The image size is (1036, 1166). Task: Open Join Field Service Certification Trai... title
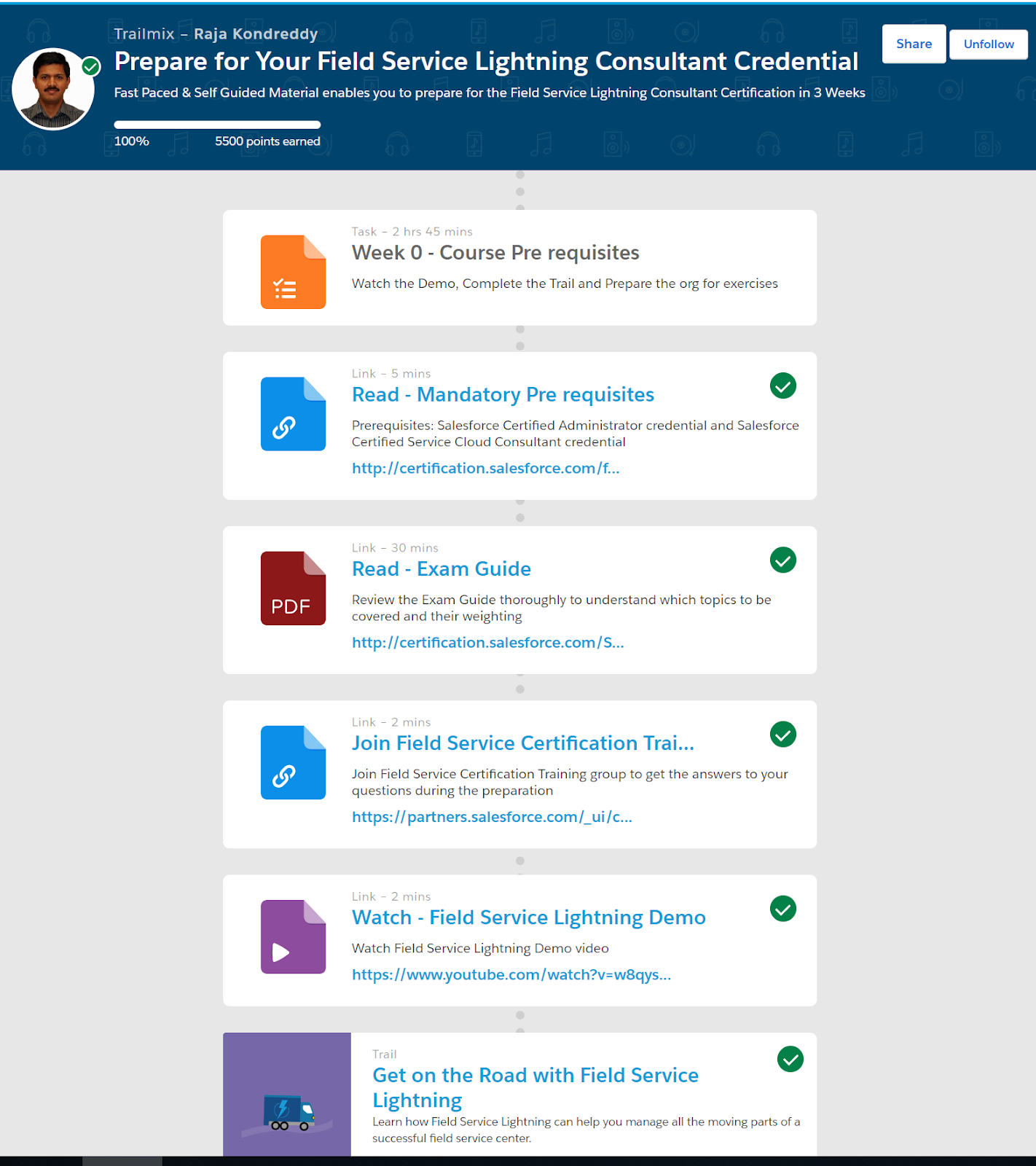[x=523, y=743]
